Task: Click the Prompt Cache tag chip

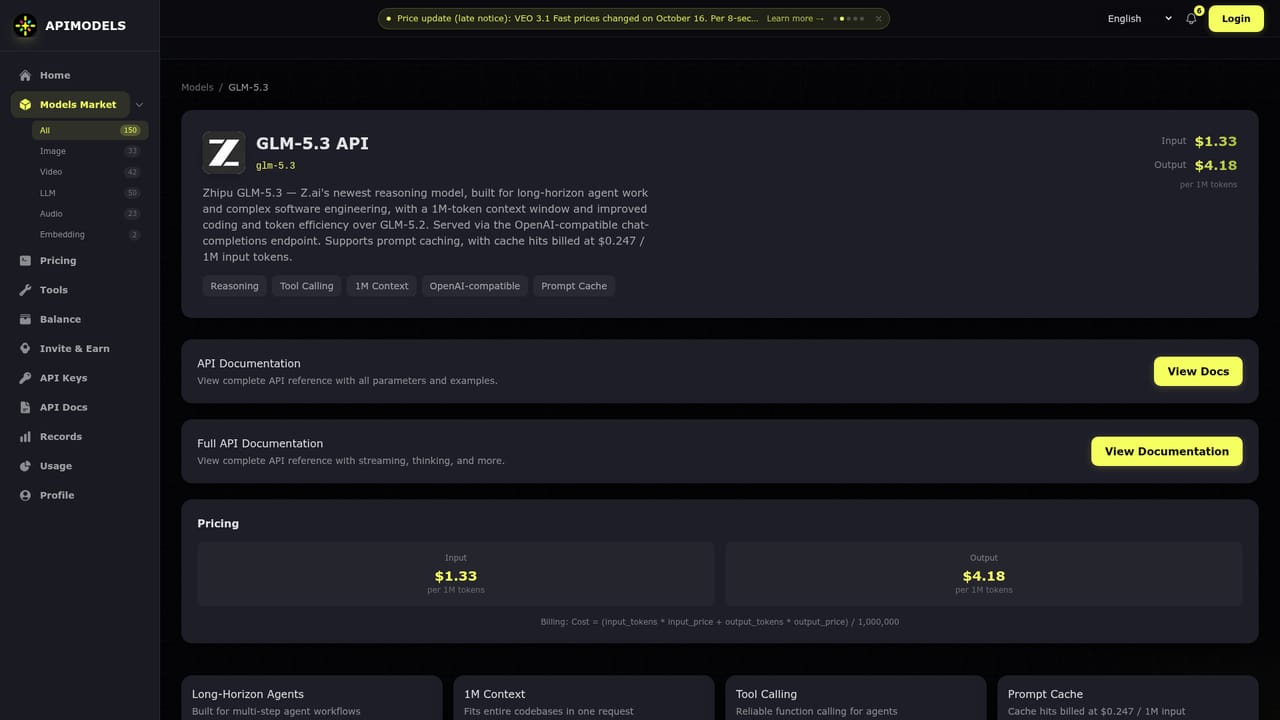Action: (x=574, y=286)
